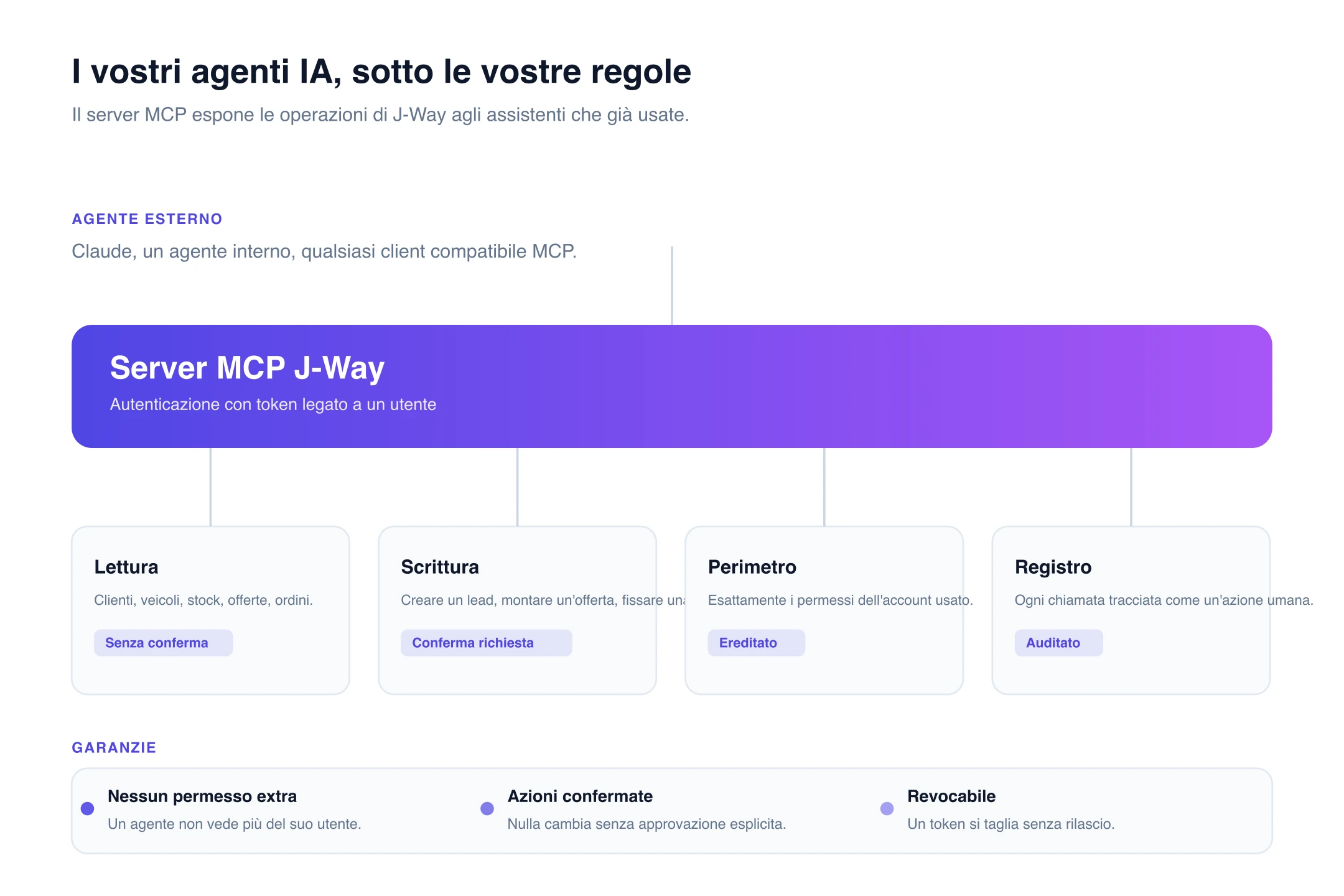Click the 'Auditato' badge in Registro card
1344x896 pixels.
[1058, 643]
